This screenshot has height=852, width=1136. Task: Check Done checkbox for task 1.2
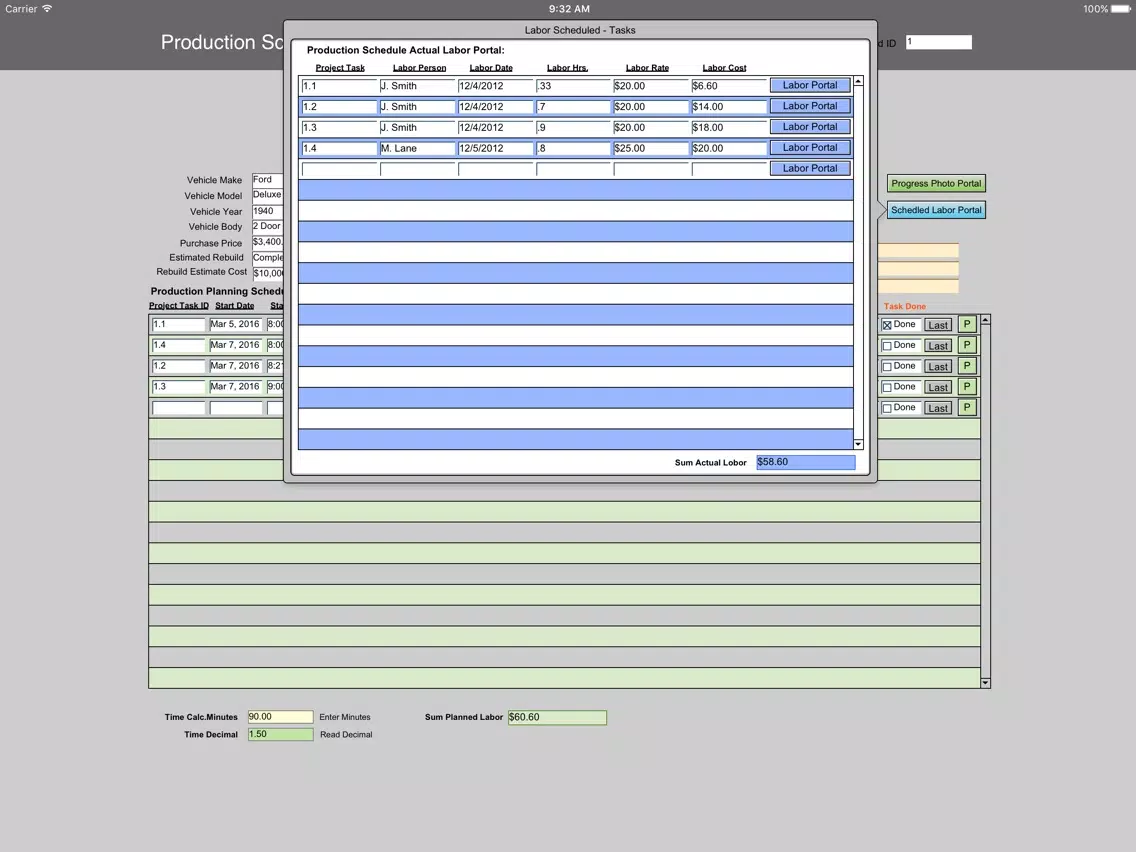(x=887, y=367)
